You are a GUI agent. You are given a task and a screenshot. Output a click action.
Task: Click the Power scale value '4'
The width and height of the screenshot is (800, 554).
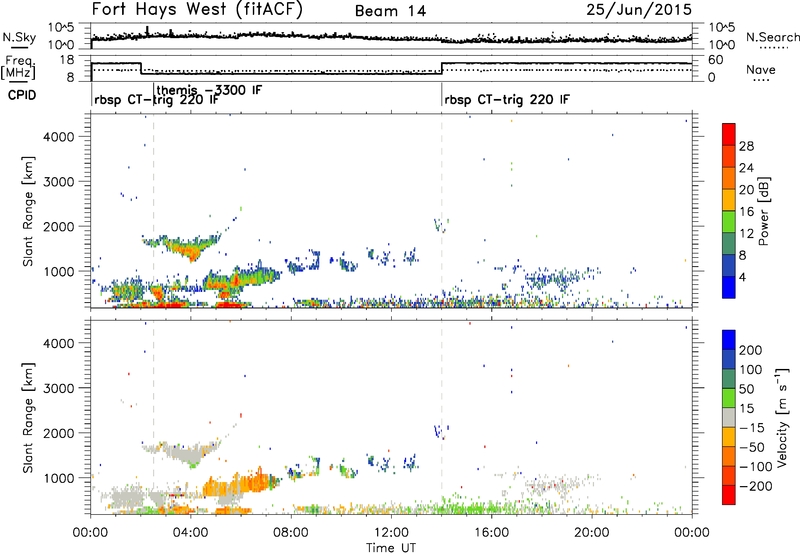tap(742, 277)
